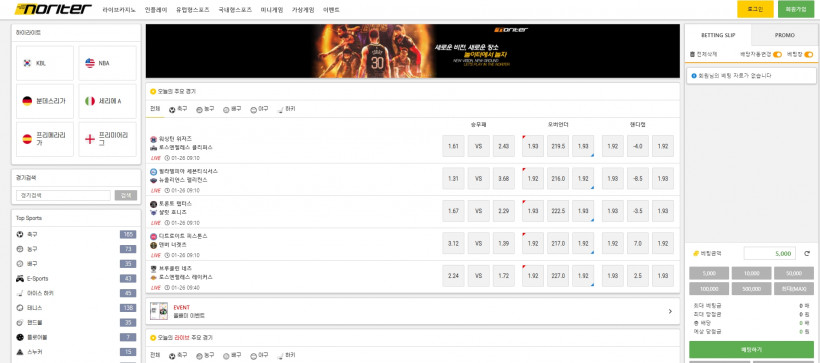Select E-Sports gamepad icon
Image resolution: width=820 pixels, height=363 pixels.
tap(20, 278)
